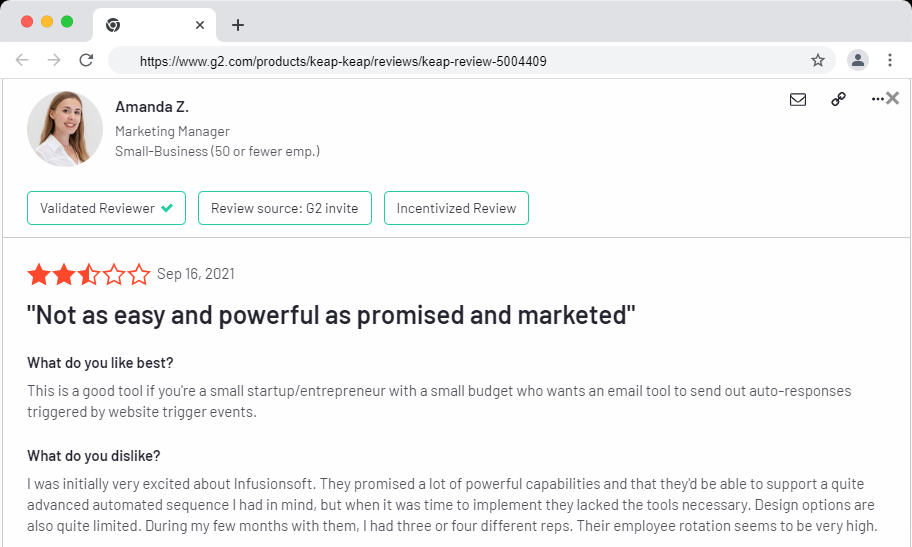
Task: Bookmark this page with the star icon
Action: point(818,60)
